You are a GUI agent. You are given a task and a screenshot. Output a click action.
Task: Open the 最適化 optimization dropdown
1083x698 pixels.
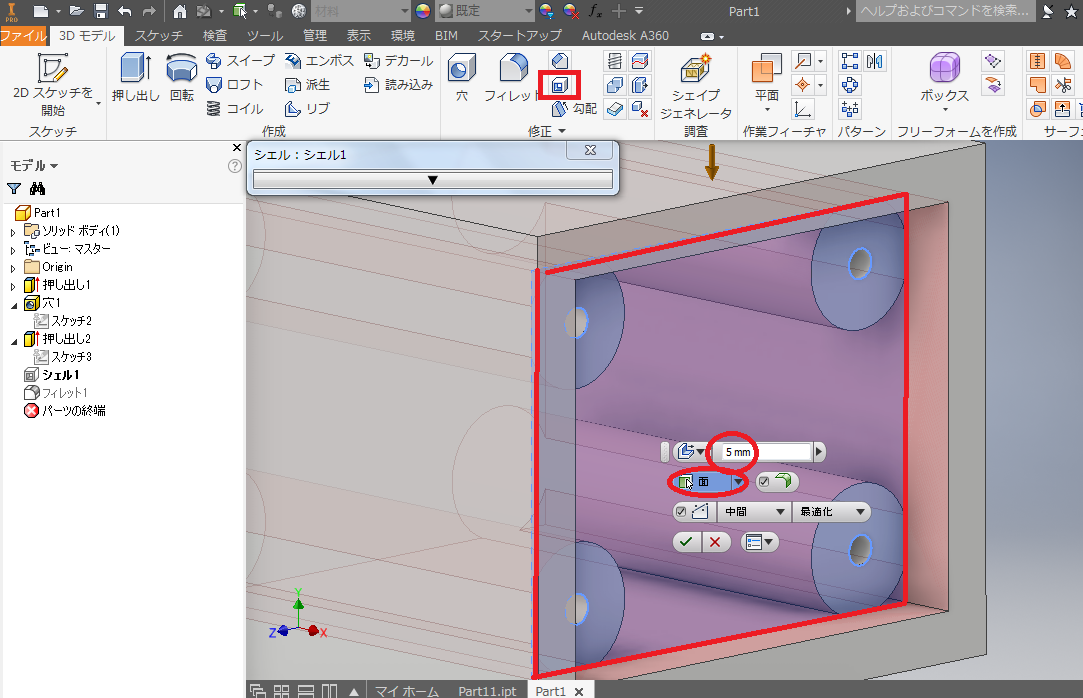(832, 512)
